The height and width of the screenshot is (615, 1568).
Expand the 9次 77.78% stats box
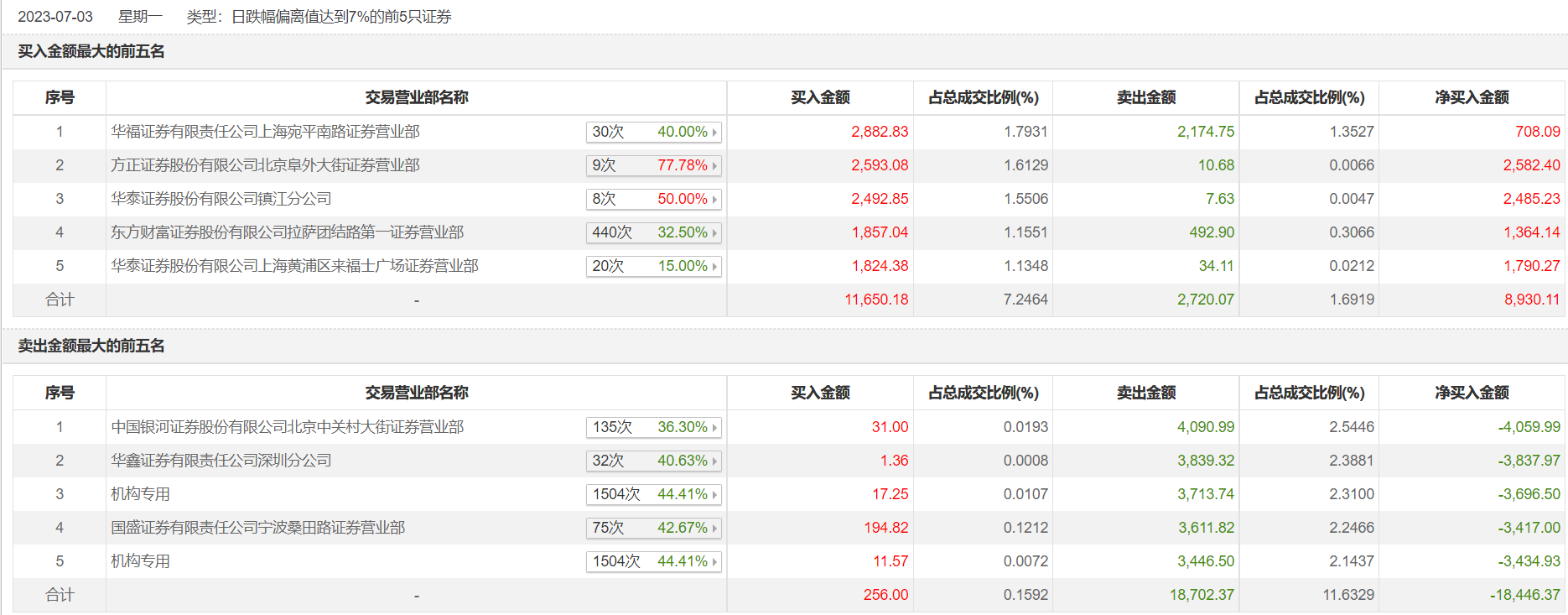[654, 165]
